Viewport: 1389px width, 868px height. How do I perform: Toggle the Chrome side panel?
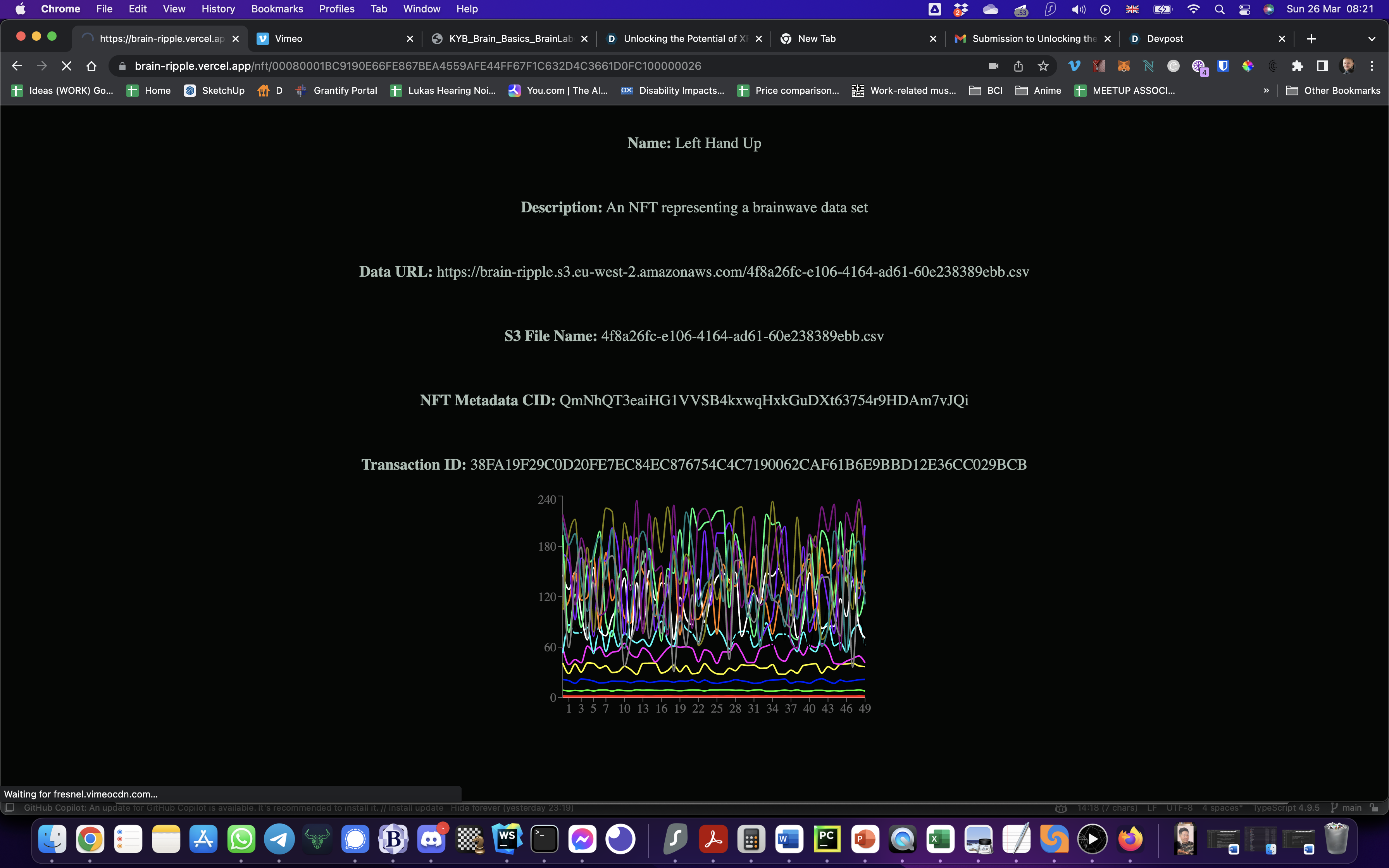click(x=1322, y=66)
